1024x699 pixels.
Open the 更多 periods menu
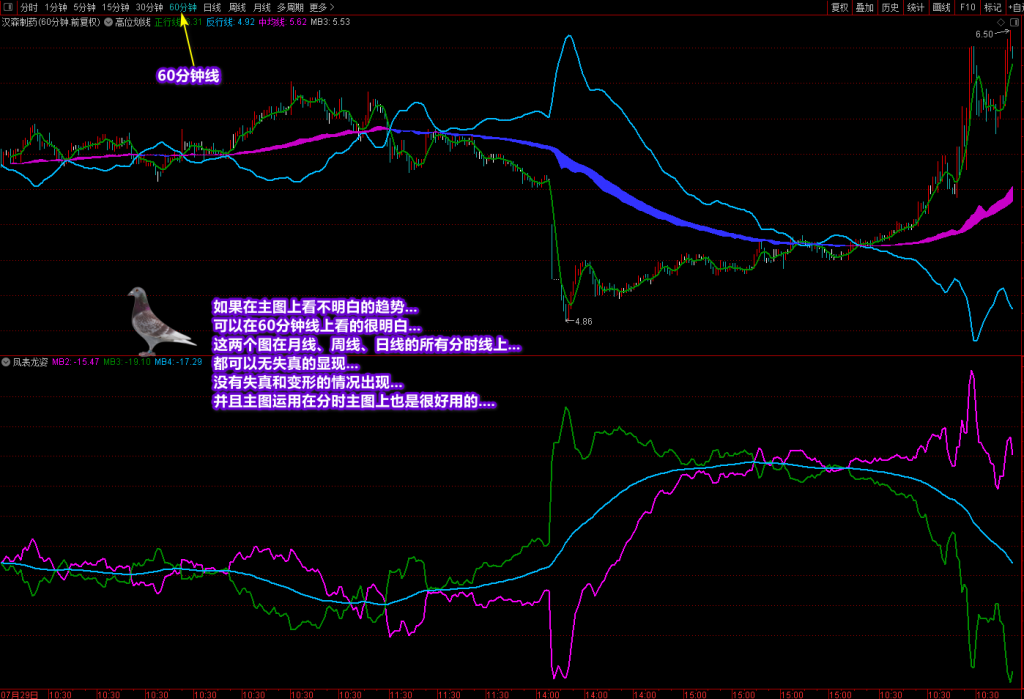click(321, 7)
